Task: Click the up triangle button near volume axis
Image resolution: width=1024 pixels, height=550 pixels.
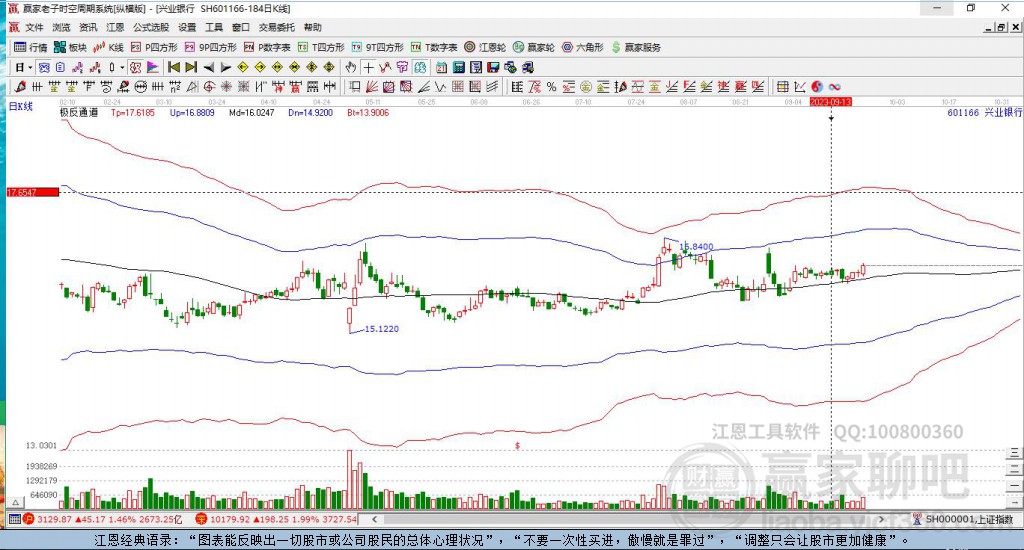Action: [16, 503]
